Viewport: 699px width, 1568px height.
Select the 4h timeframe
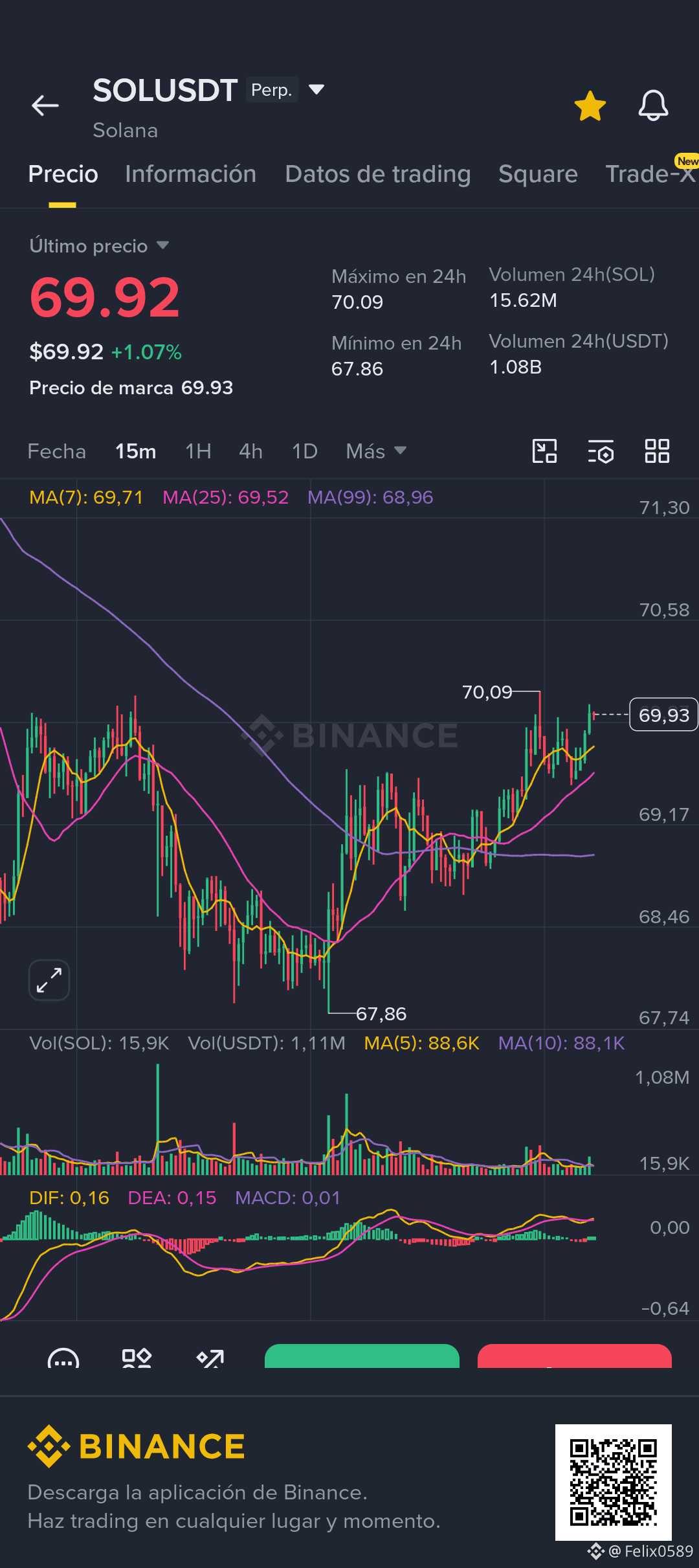[x=250, y=451]
